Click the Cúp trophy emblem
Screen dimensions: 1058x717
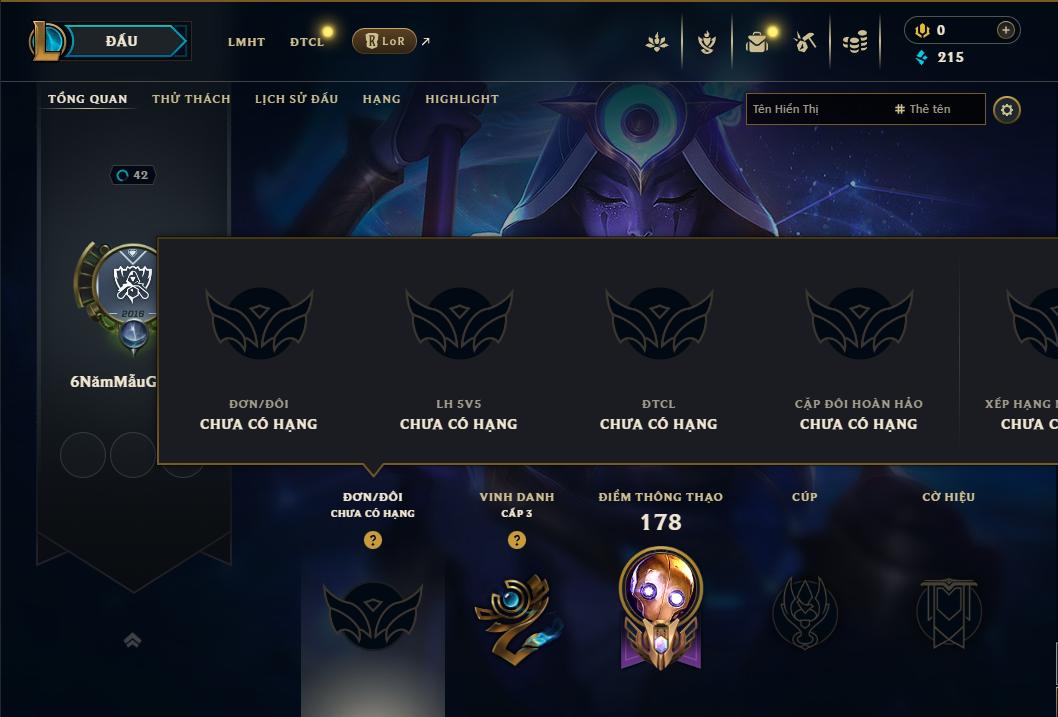pyautogui.click(x=804, y=612)
